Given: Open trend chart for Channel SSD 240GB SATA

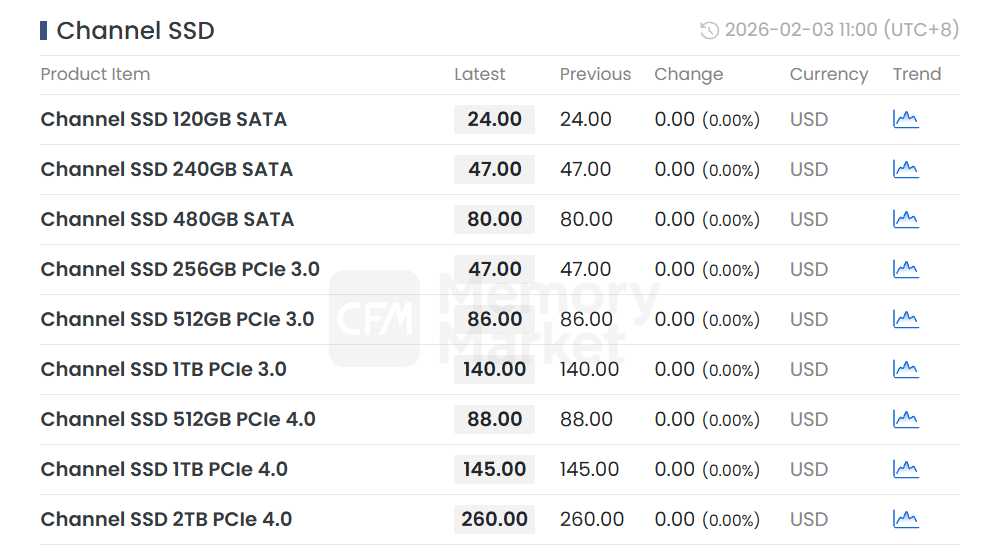Looking at the screenshot, I should [x=905, y=170].
